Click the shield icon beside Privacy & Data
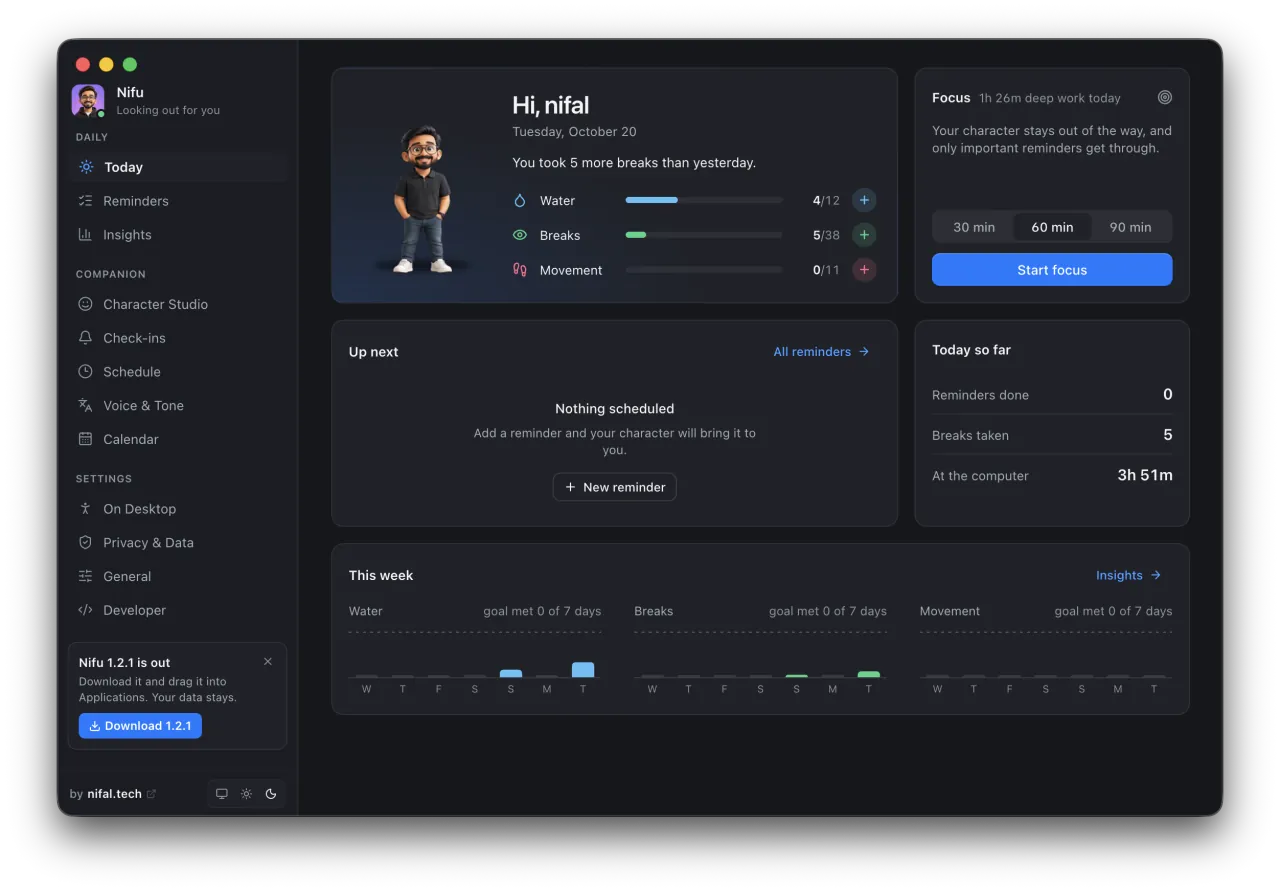The image size is (1280, 892). tap(85, 543)
